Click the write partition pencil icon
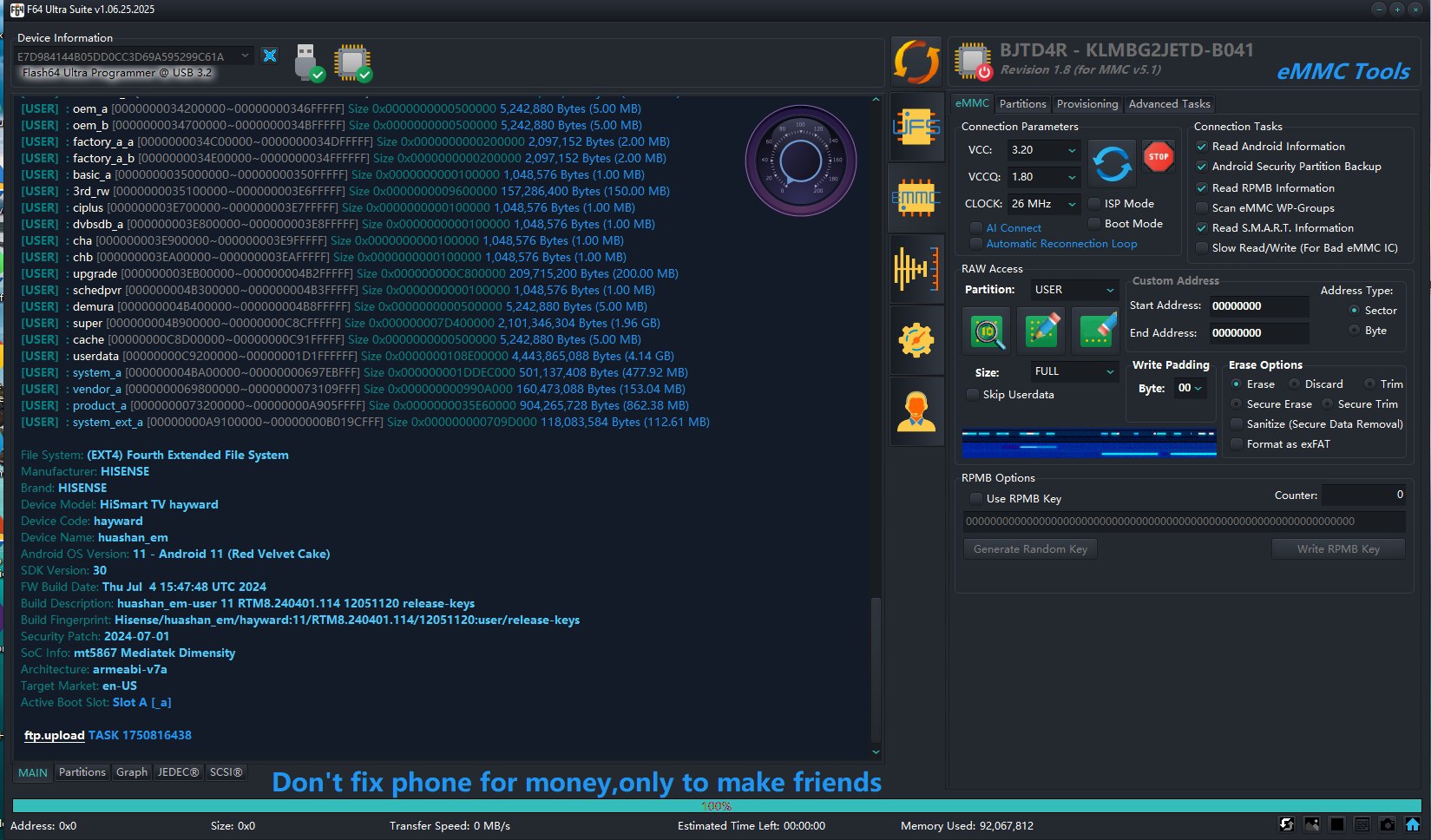 coord(1042,330)
